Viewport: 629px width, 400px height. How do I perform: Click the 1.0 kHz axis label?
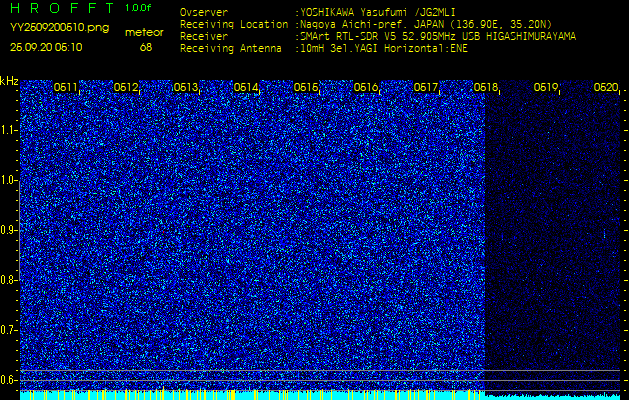pyautogui.click(x=8, y=180)
